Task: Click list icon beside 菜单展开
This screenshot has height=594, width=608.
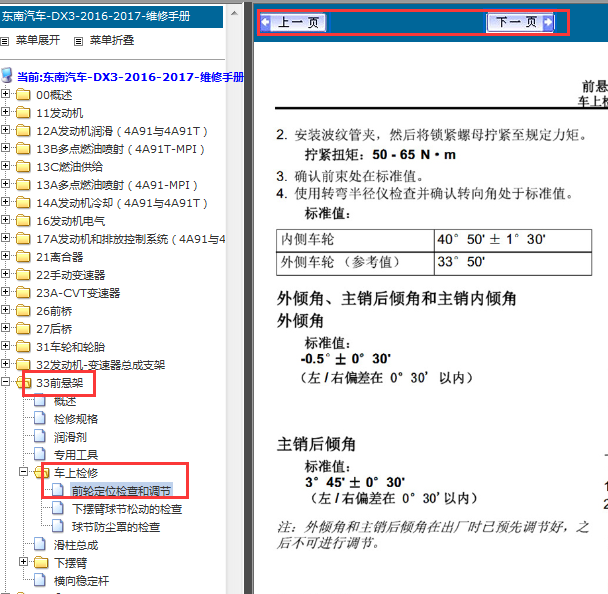Action: [x=4, y=41]
